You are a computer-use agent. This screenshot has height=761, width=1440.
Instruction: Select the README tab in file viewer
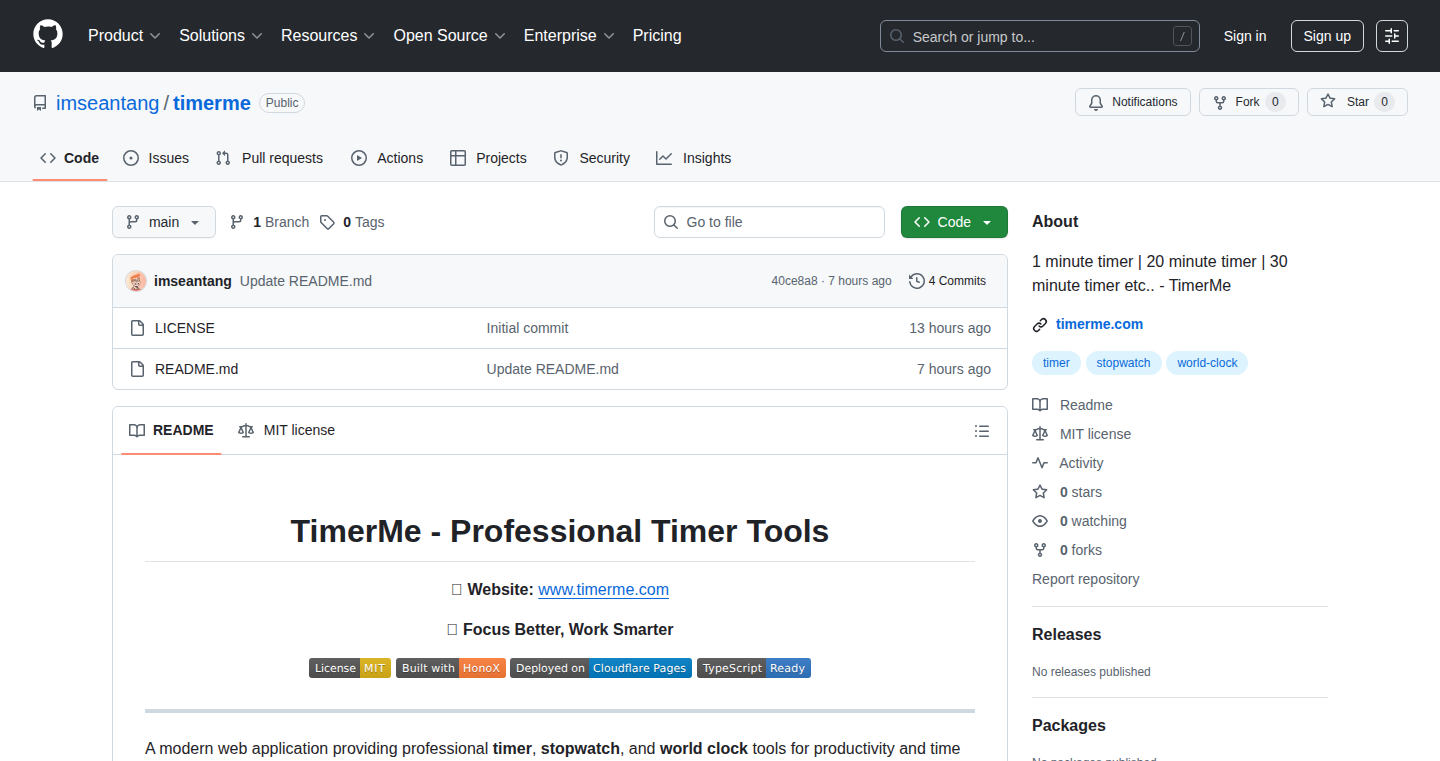tap(171, 431)
